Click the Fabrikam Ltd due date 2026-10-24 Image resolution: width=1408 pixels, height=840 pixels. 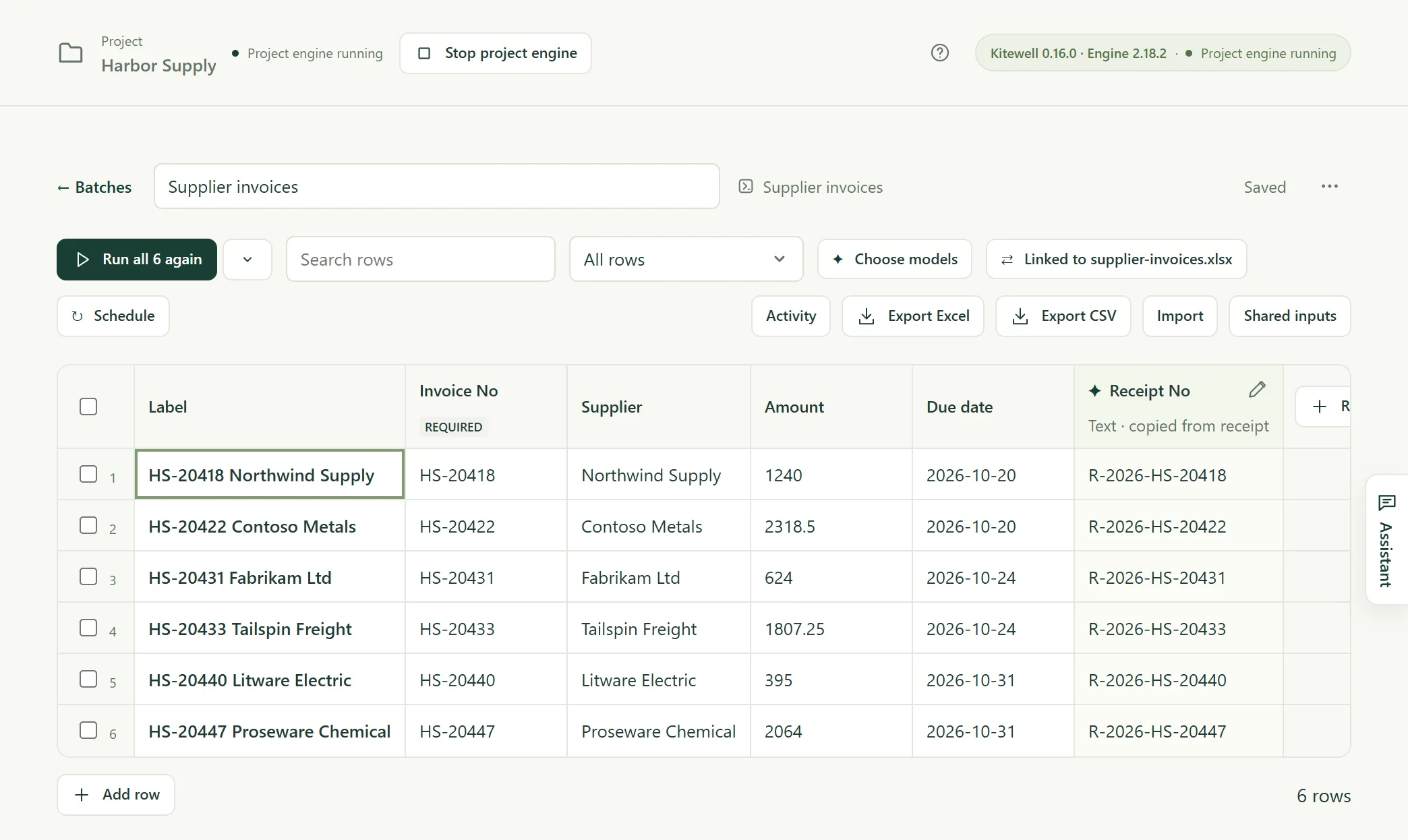993,577
